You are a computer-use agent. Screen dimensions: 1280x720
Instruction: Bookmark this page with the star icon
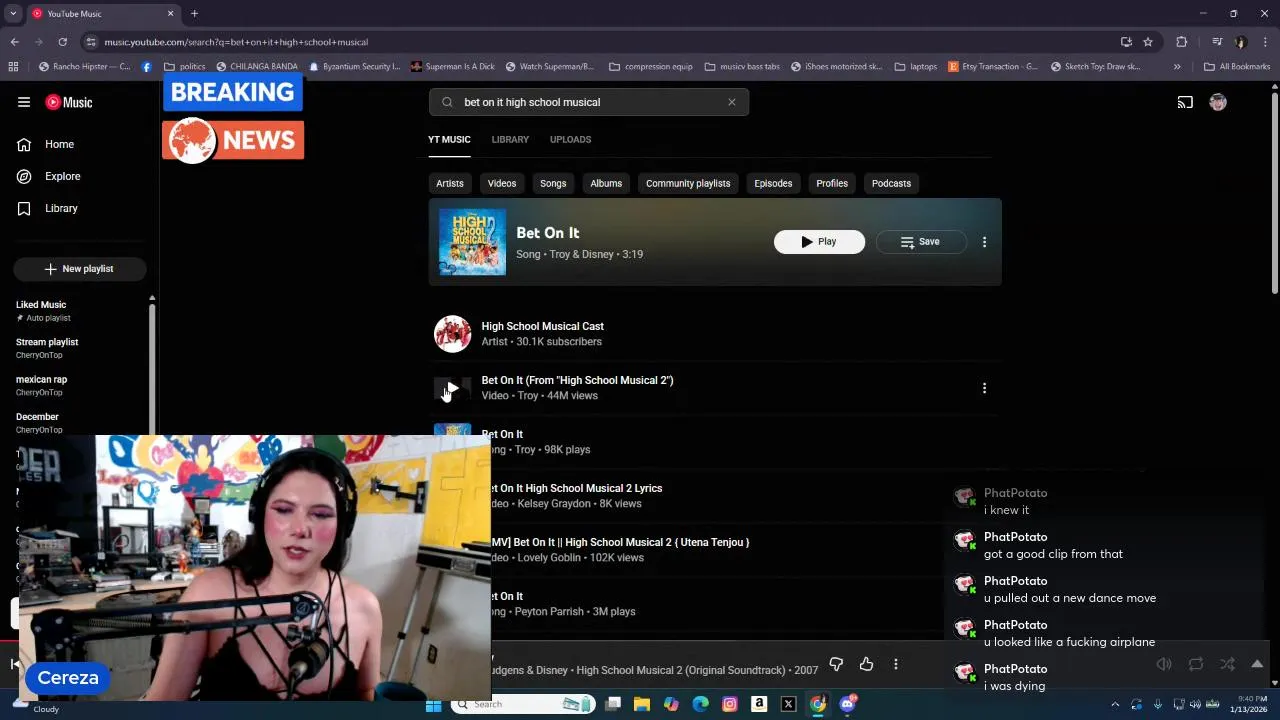point(1148,42)
